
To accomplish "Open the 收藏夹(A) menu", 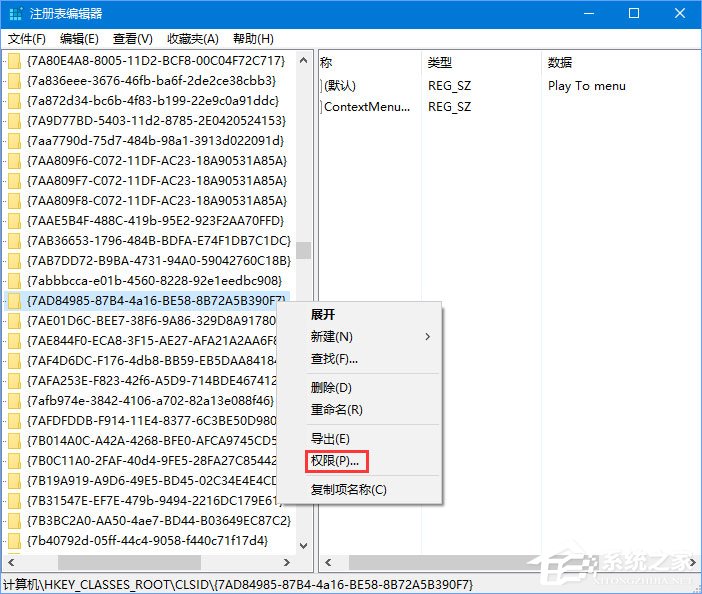I will click(x=193, y=39).
